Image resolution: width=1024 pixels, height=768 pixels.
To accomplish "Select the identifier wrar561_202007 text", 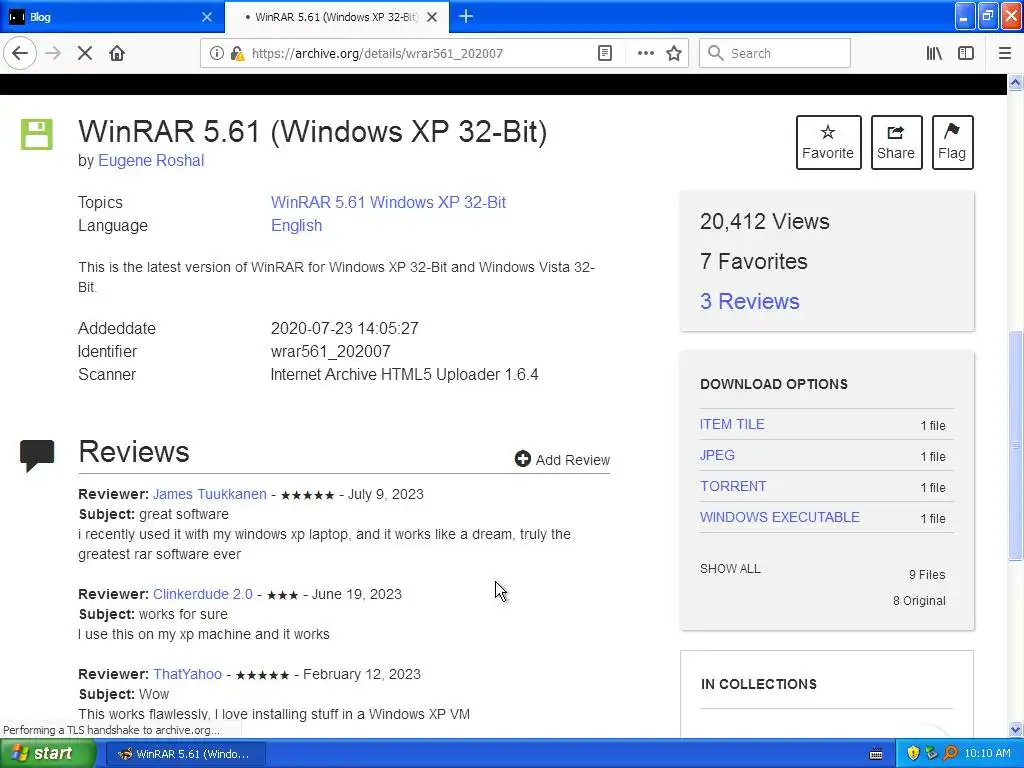I will [x=330, y=351].
